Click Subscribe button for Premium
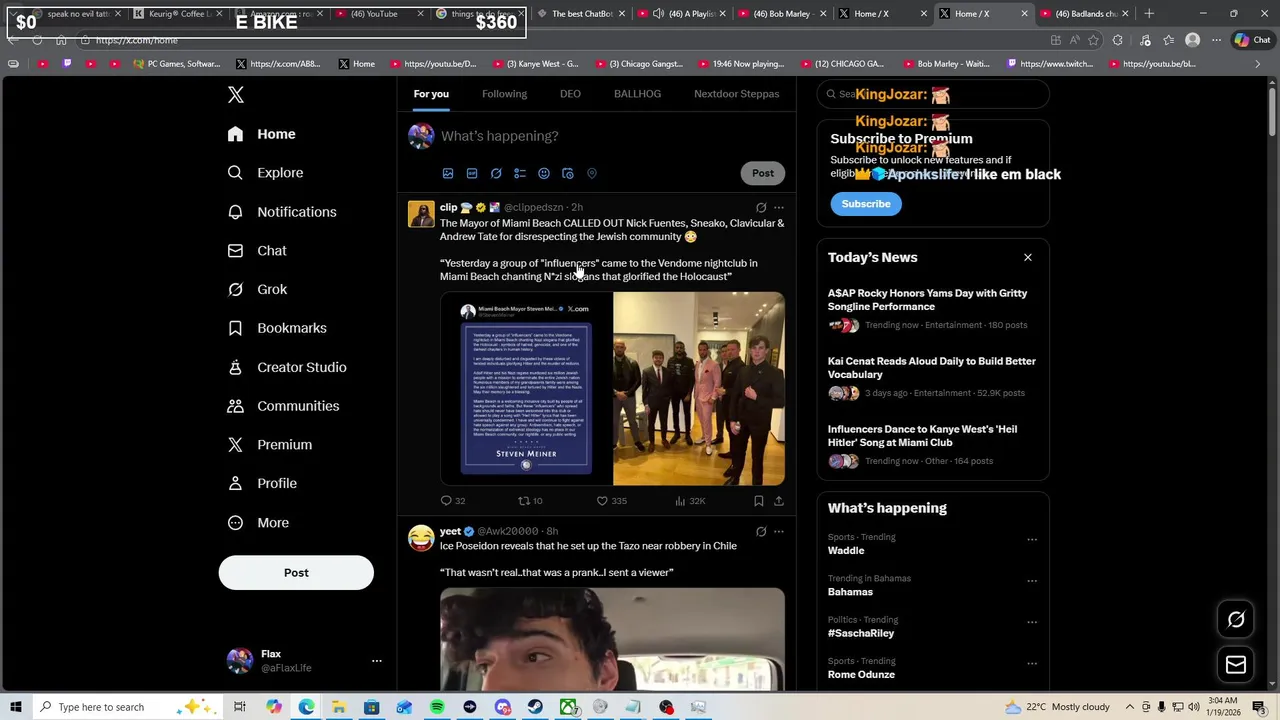The width and height of the screenshot is (1280, 720). [x=866, y=204]
